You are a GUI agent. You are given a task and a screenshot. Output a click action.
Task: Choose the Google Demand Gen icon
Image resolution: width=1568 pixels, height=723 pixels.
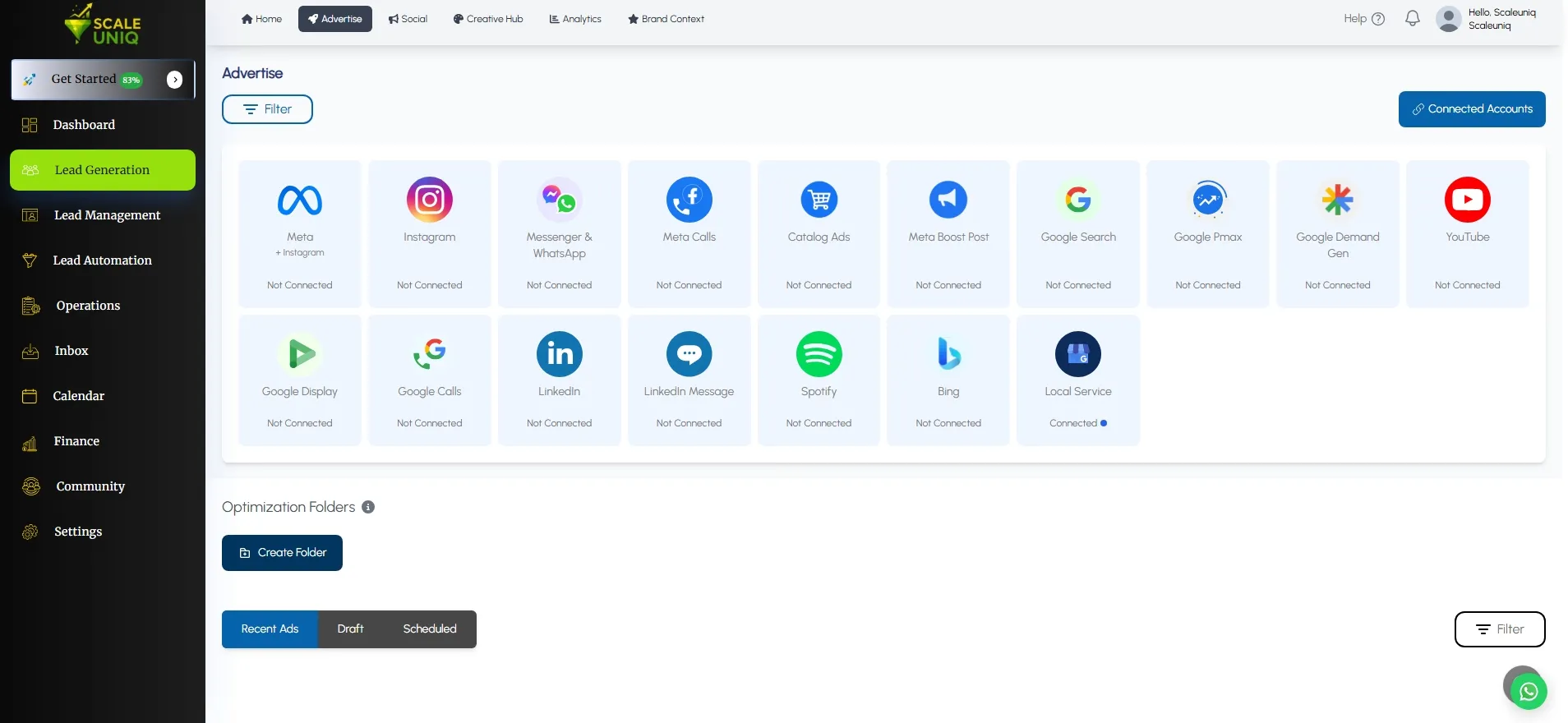(x=1338, y=200)
